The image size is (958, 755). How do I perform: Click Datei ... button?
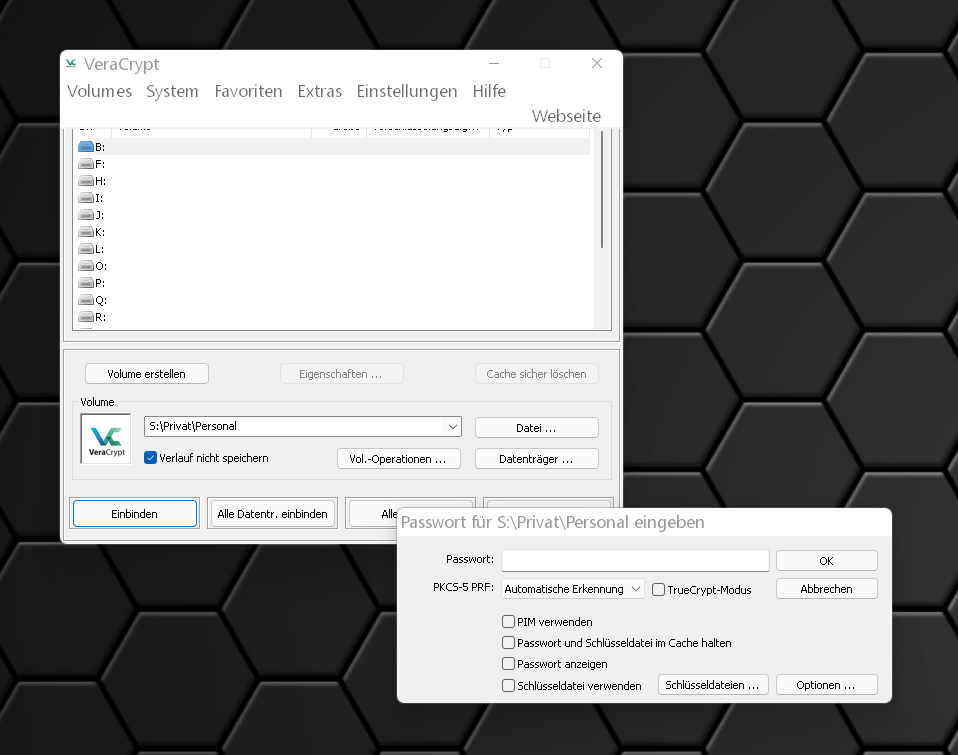pos(536,428)
